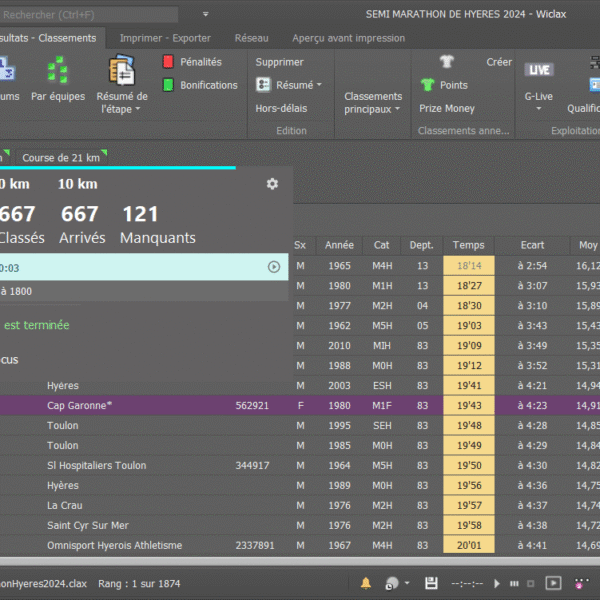Screen dimensions: 600x600
Task: Click the Sl Hospitaliers Toulon club cell
Action: (x=96, y=465)
